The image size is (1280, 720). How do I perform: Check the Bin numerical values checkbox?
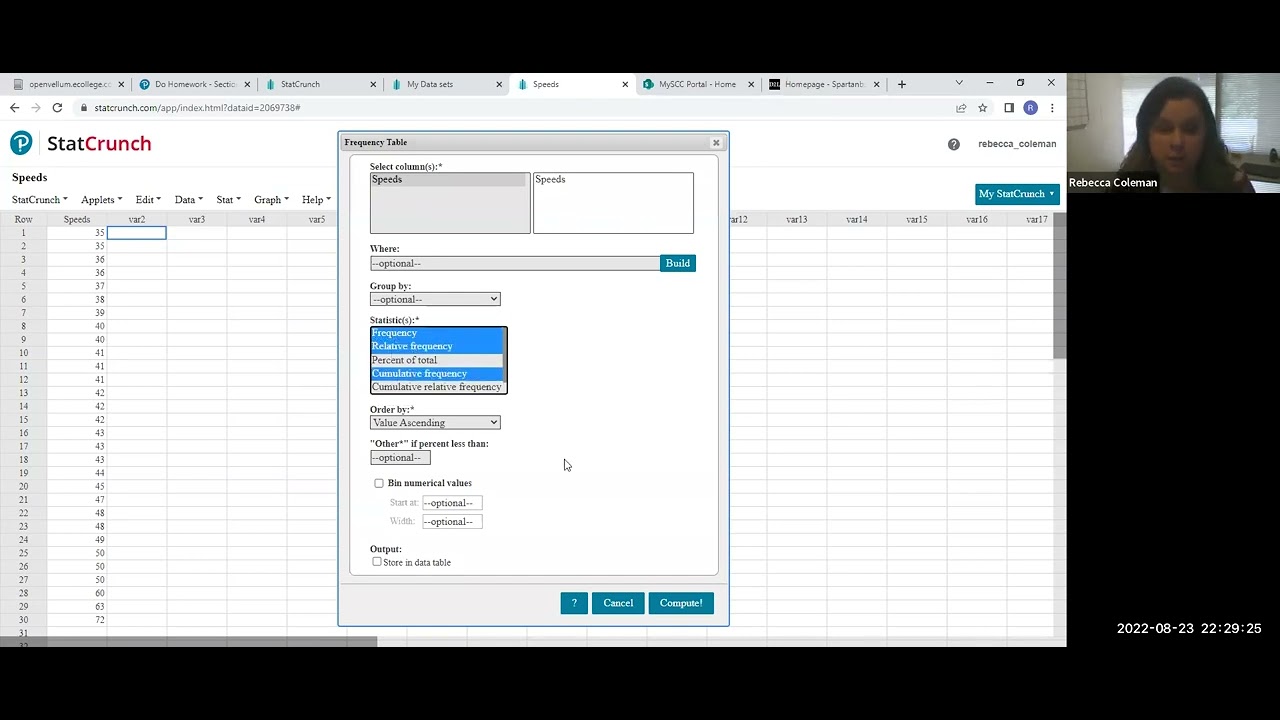(x=379, y=483)
